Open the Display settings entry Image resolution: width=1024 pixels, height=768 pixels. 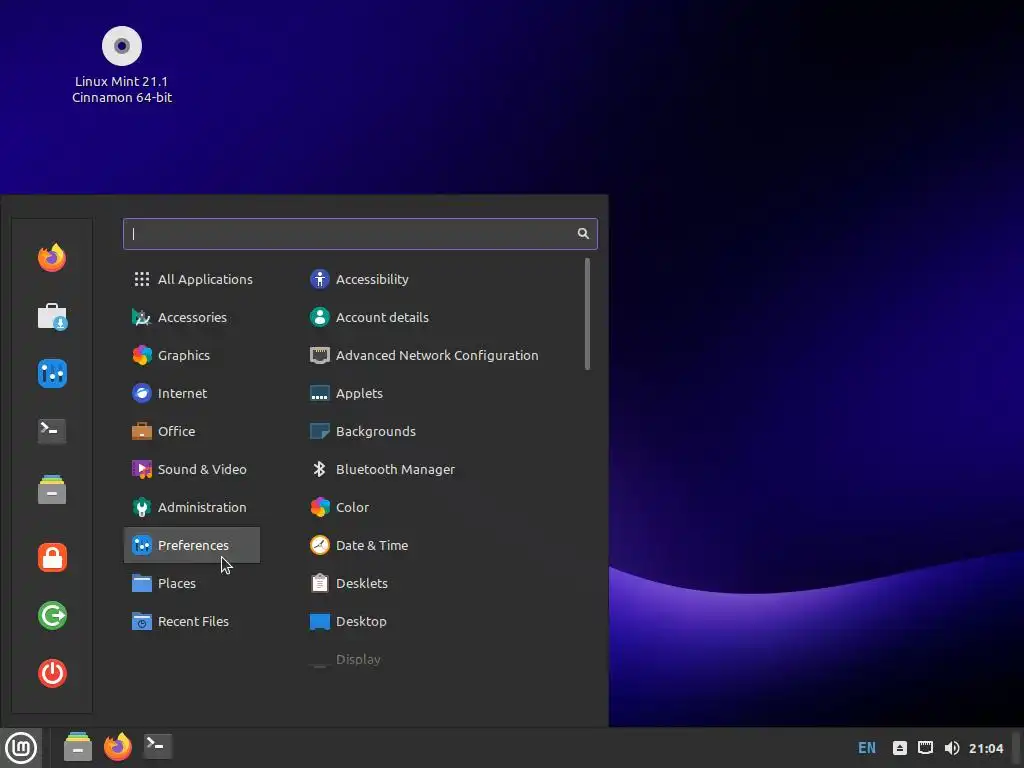pos(442,659)
